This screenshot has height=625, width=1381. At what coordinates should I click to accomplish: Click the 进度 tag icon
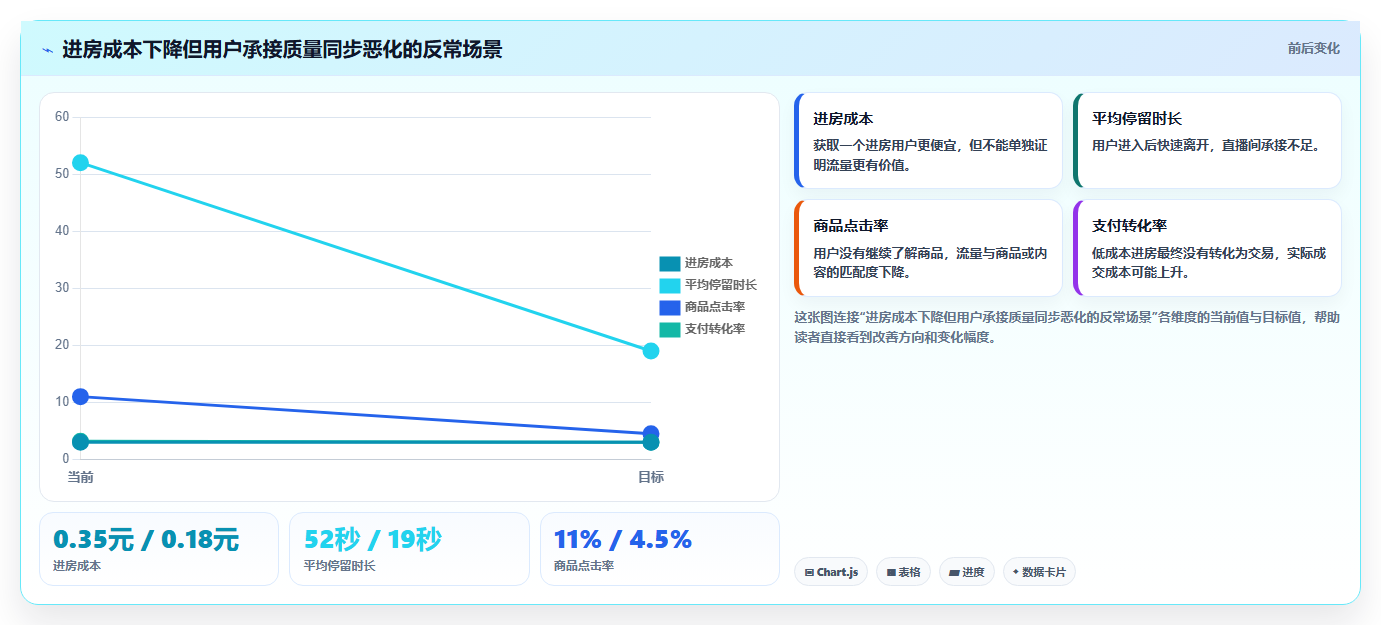[953, 573]
